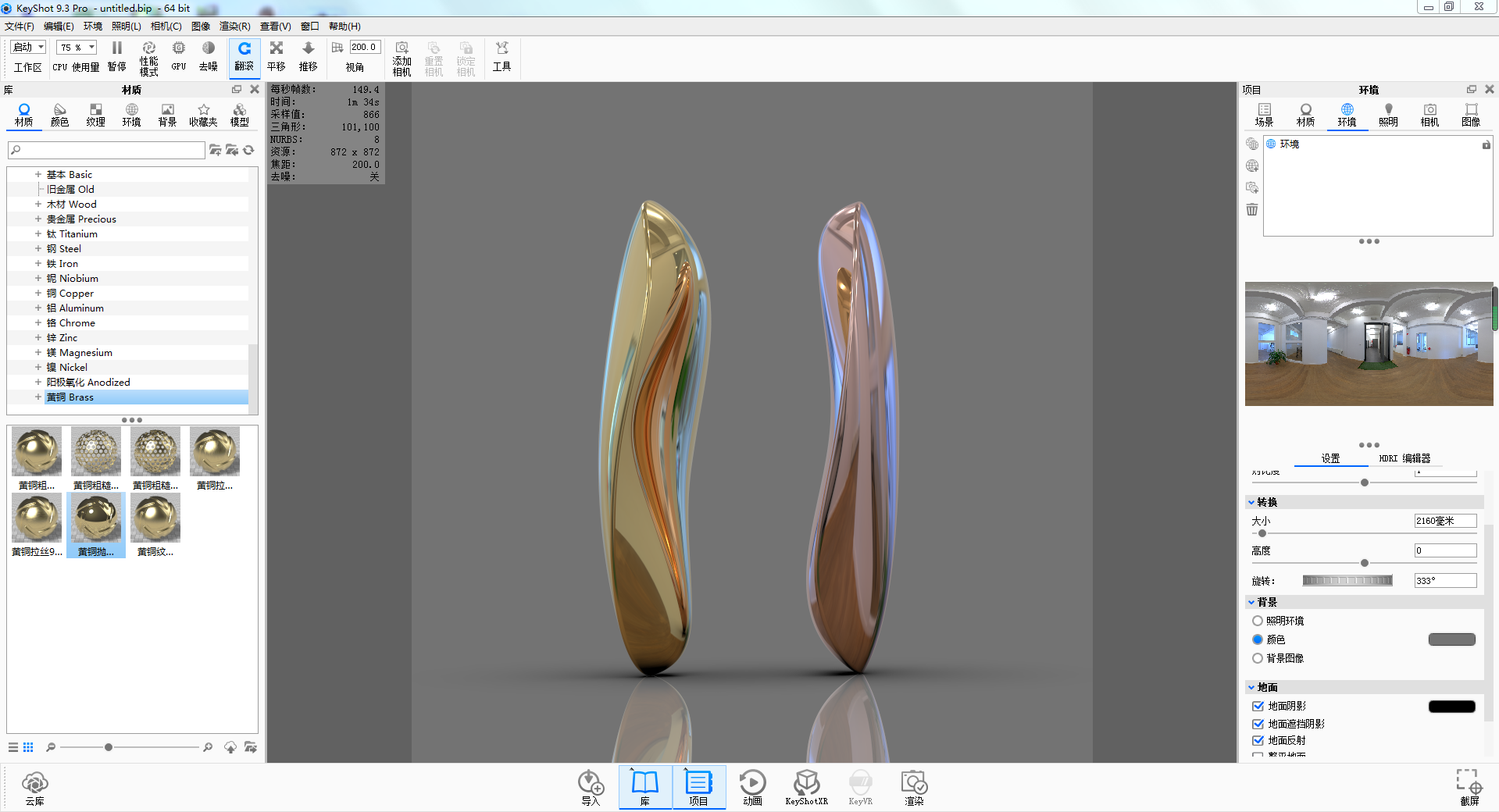Pause the real-time render (暂停)
1499x812 pixels.
point(116,57)
